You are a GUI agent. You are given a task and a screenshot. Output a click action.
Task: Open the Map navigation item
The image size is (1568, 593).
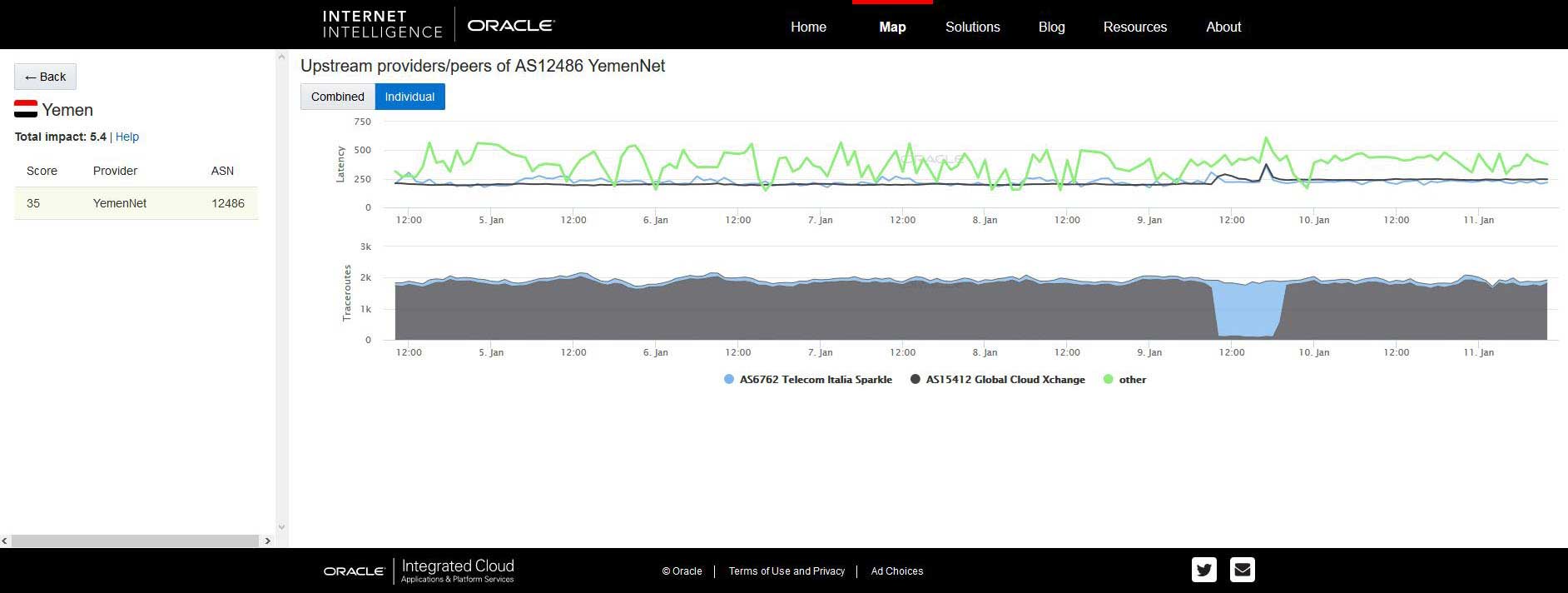coord(892,27)
